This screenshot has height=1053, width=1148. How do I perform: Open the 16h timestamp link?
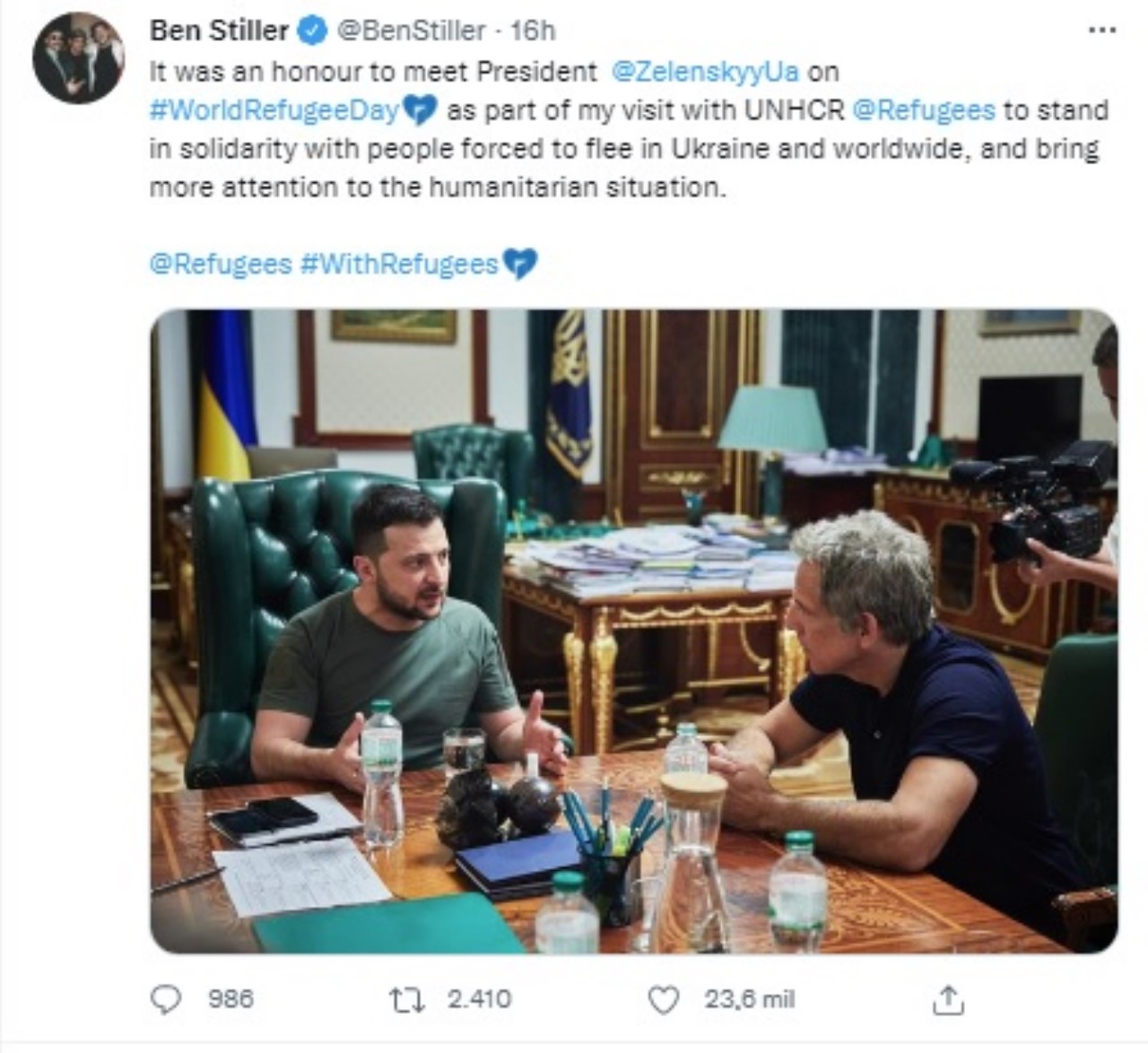coord(533,31)
